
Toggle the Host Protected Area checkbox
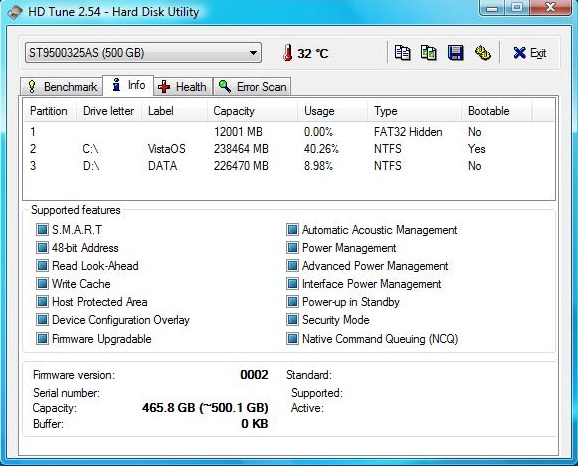42,301
